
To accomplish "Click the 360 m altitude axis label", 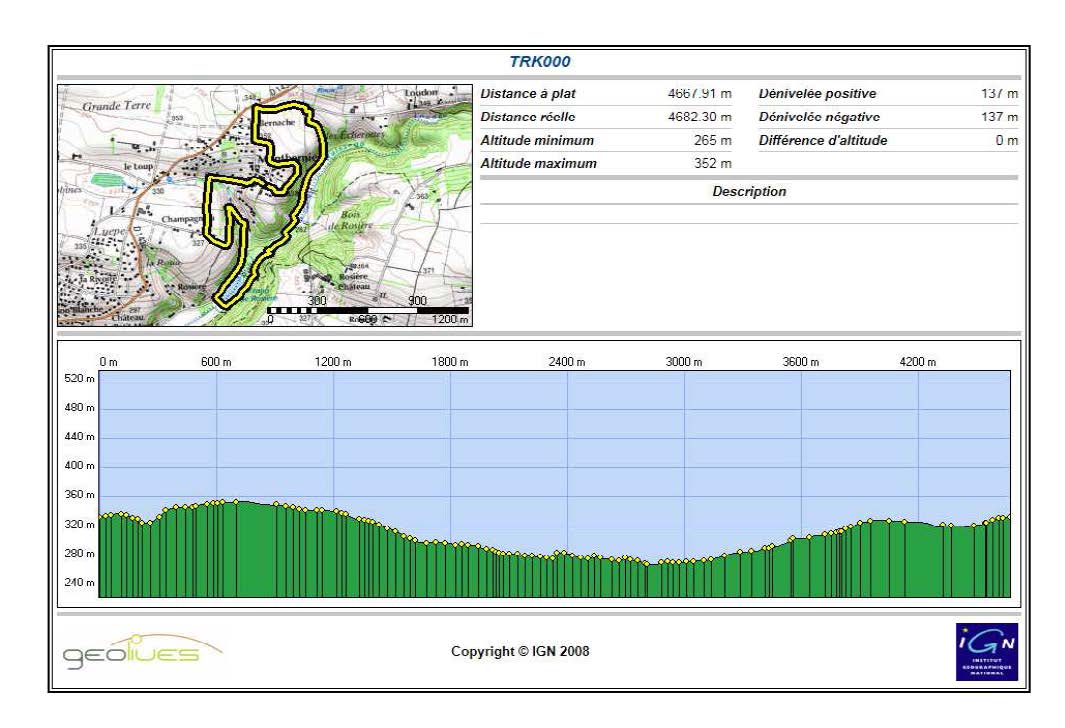I will click(79, 494).
